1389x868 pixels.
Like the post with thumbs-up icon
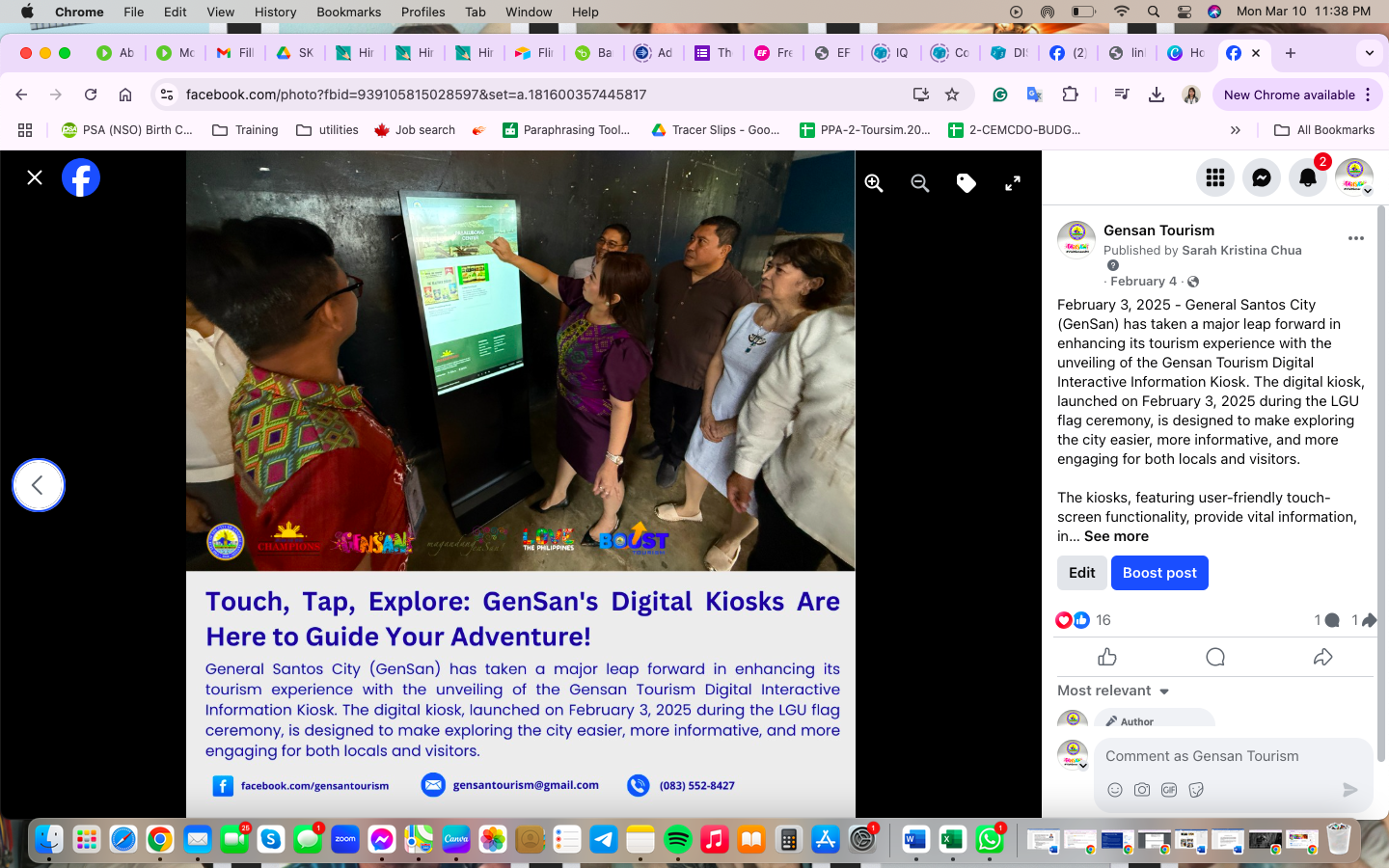[x=1107, y=657]
